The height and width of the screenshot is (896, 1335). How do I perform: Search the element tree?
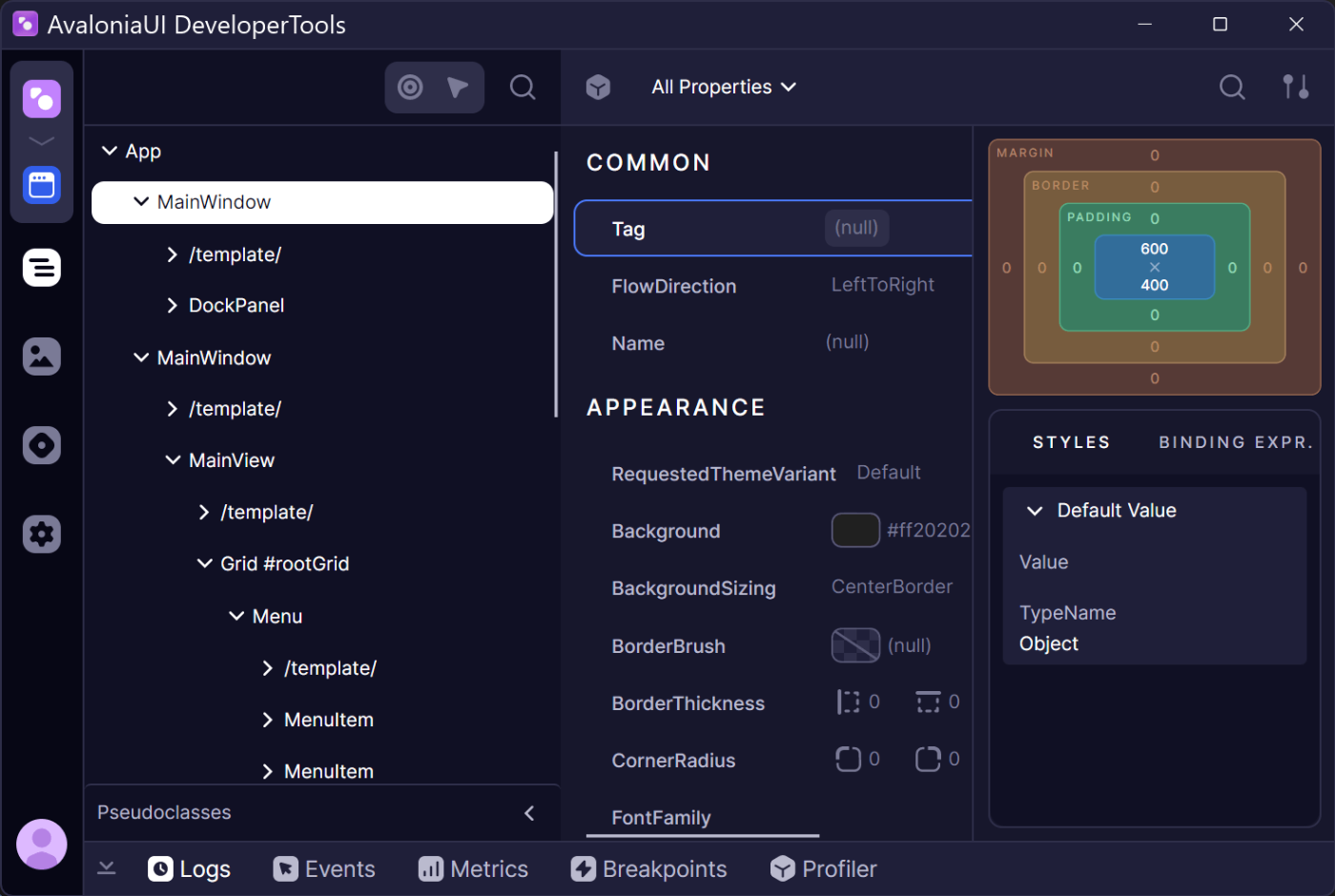[x=523, y=88]
